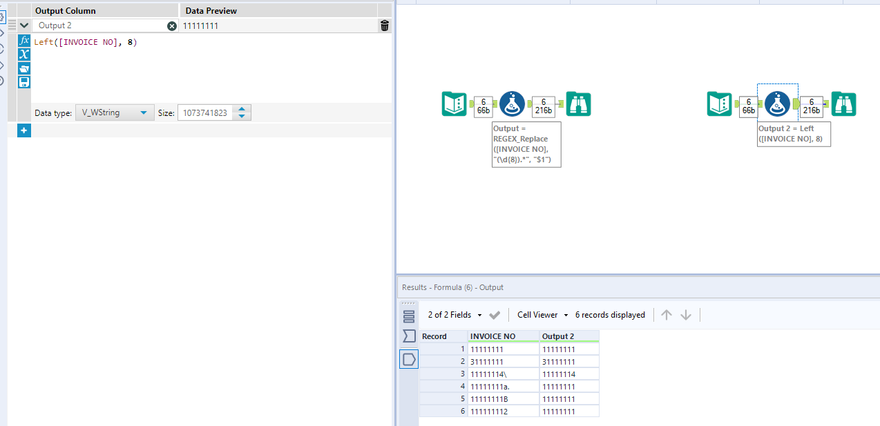This screenshot has height=426, width=880.
Task: Click the Output 2 column header in Results
Action: coord(569,336)
